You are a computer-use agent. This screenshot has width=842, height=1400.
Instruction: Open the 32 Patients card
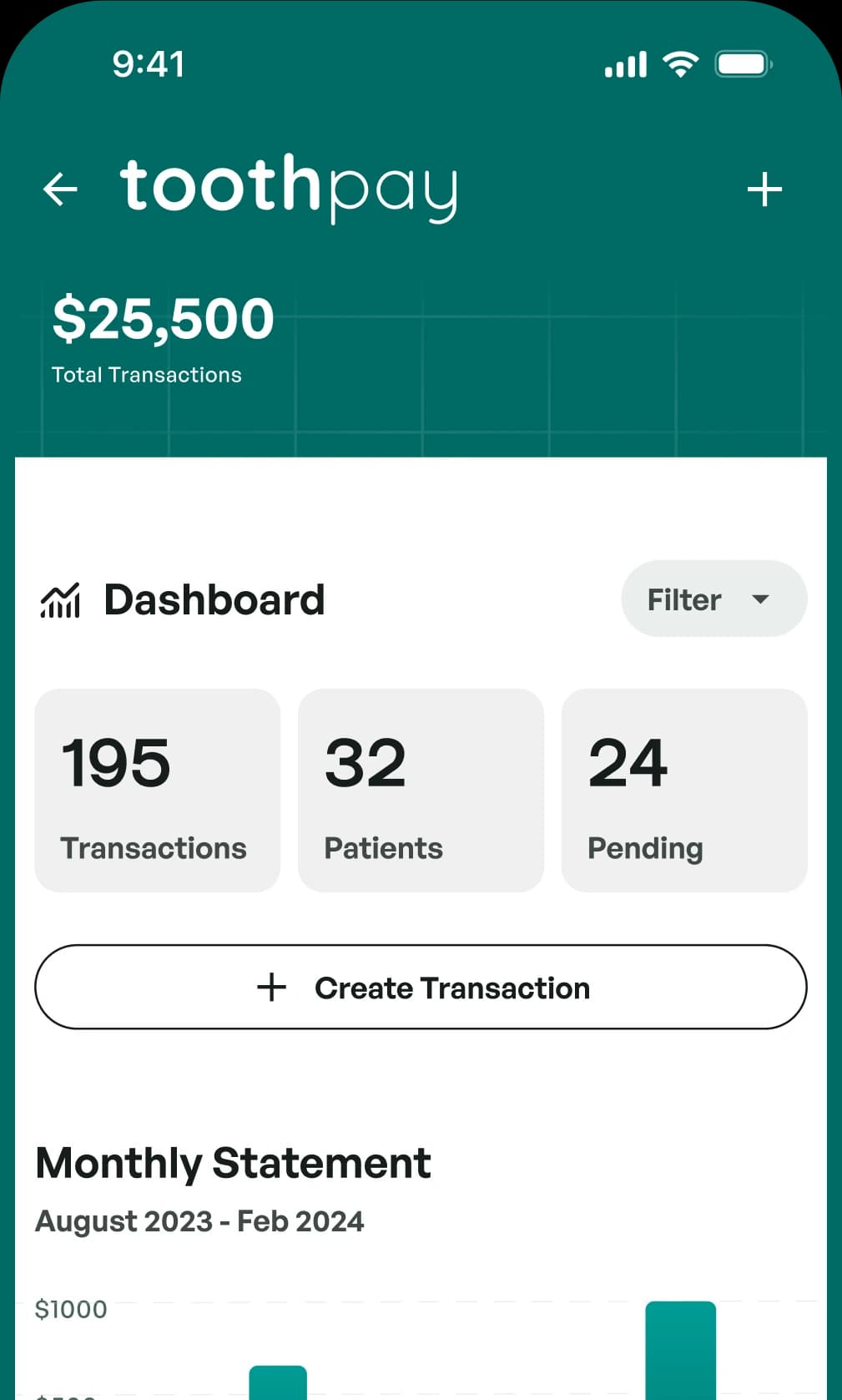(421, 790)
